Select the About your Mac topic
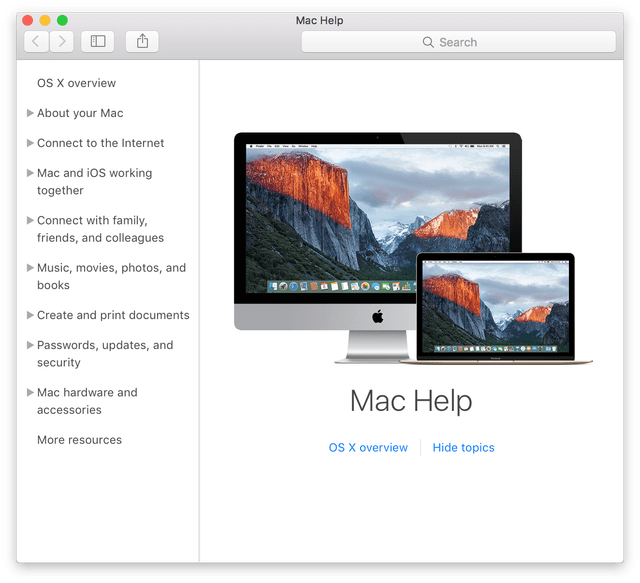 [80, 113]
